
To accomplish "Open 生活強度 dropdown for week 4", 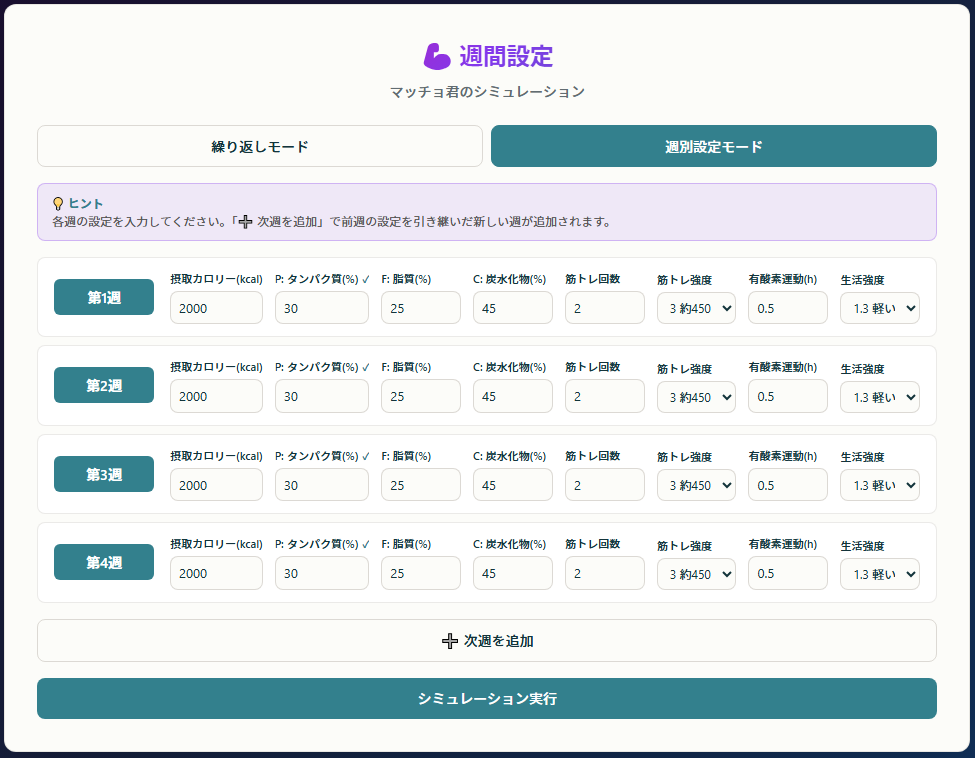I will [880, 574].
